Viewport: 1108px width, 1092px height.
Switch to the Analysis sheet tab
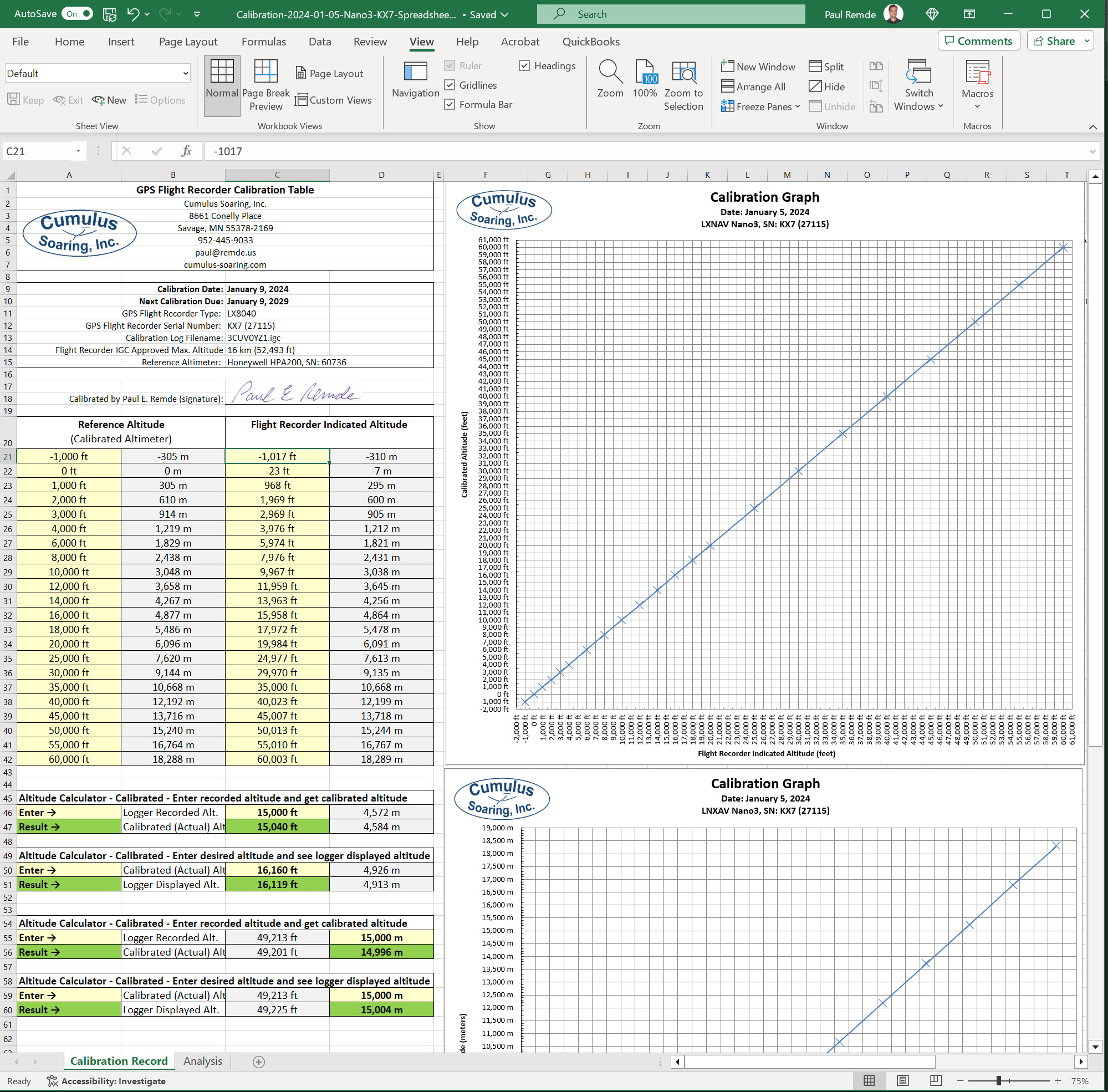(202, 1061)
